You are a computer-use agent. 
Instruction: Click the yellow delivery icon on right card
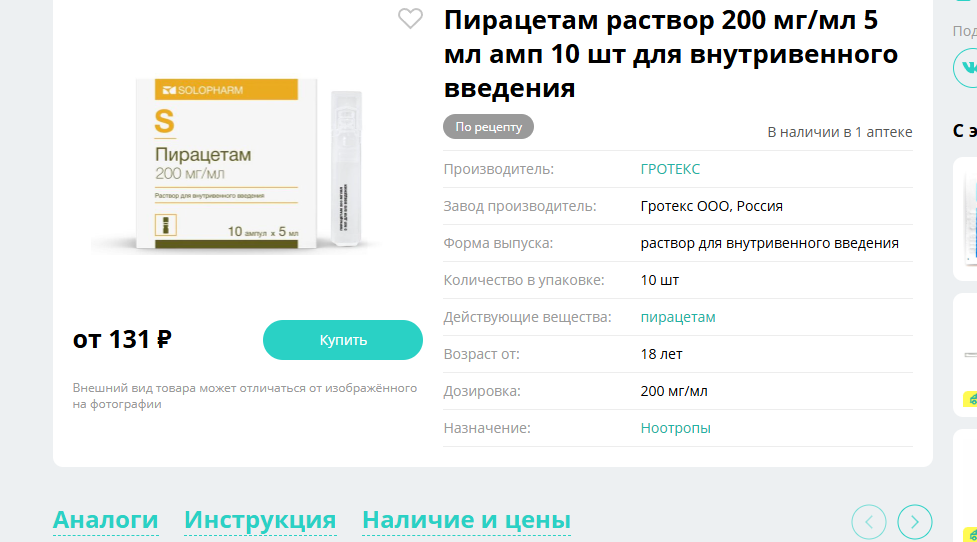click(x=971, y=399)
